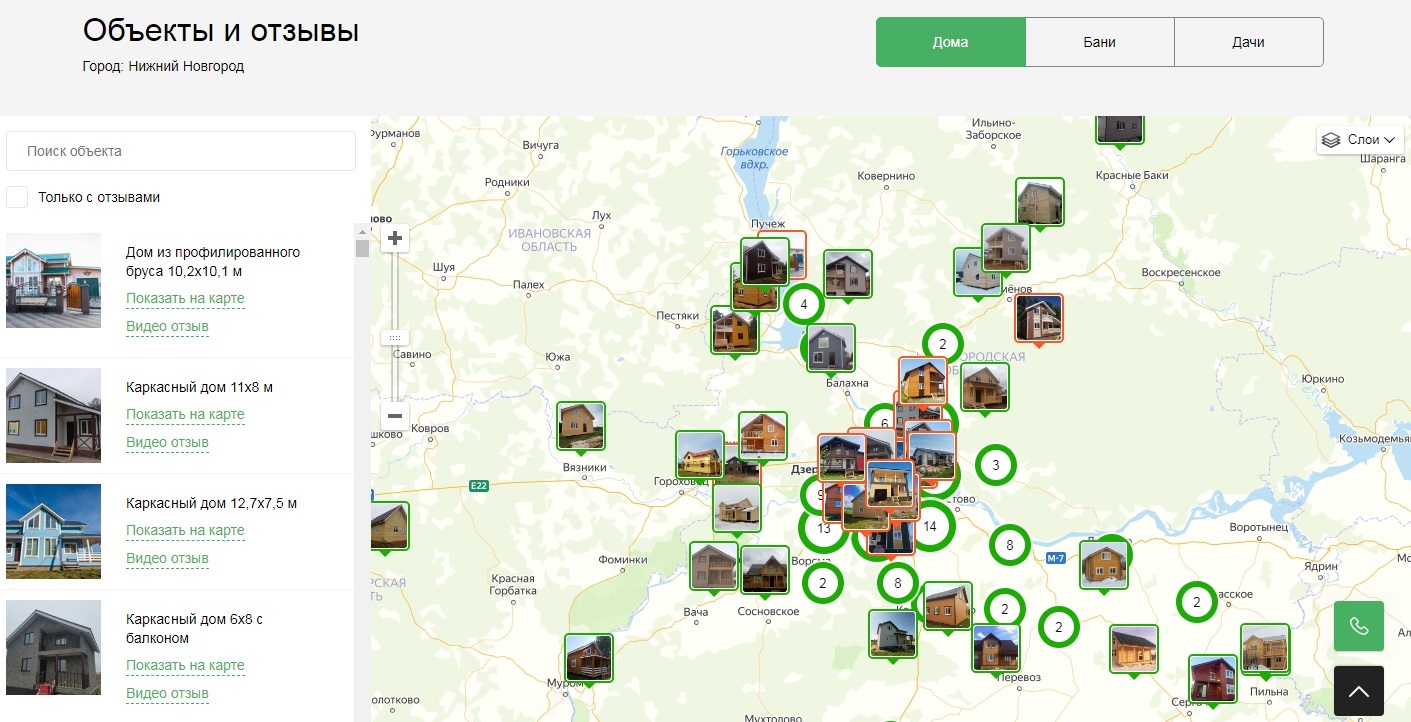1411x722 pixels.
Task: Select the Дома tab
Action: coord(950,42)
